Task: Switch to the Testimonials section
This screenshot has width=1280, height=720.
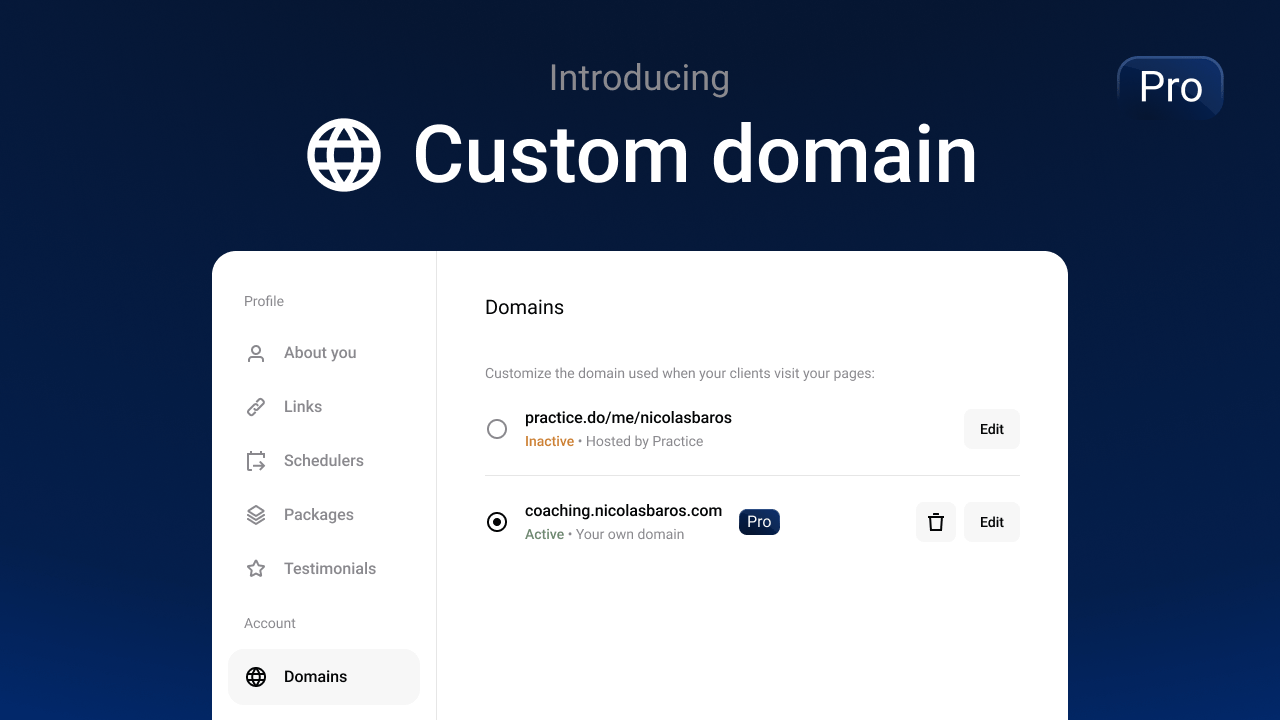Action: pos(330,569)
